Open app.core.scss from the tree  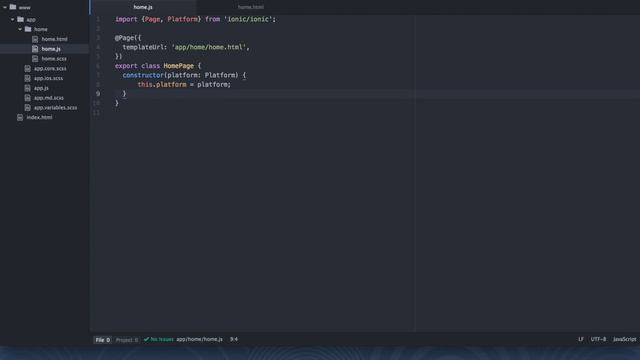tap(50, 69)
